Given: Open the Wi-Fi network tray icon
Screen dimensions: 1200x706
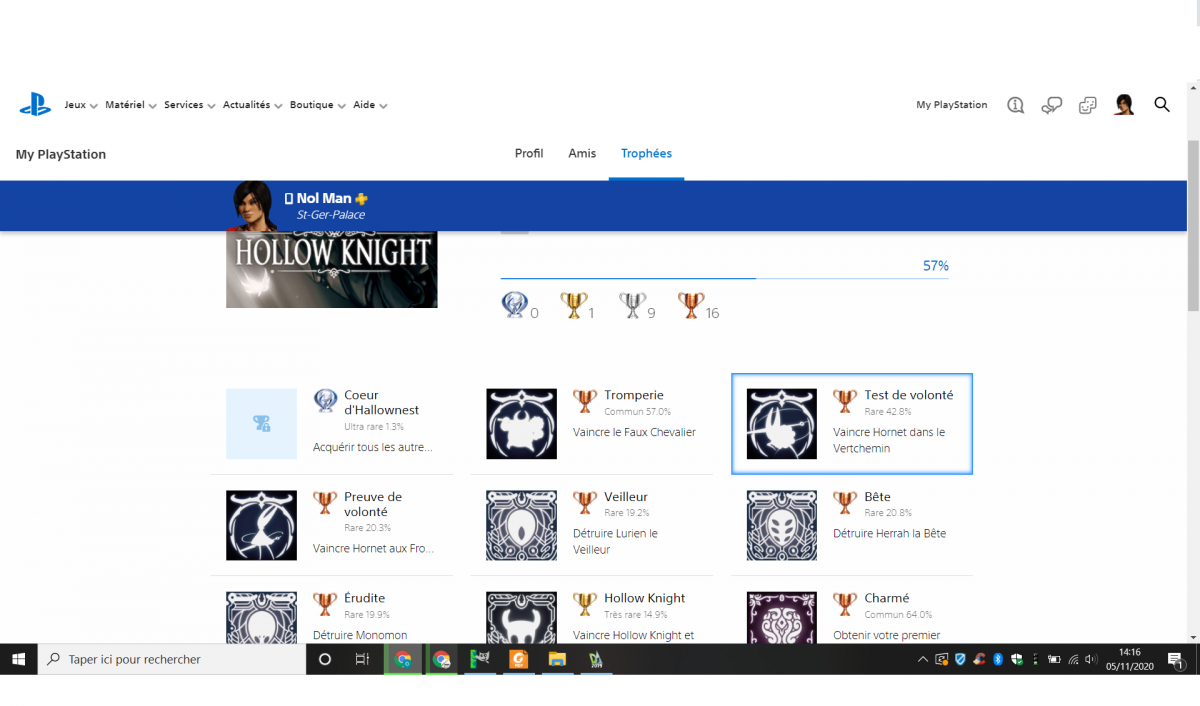Looking at the screenshot, I should tap(1073, 660).
